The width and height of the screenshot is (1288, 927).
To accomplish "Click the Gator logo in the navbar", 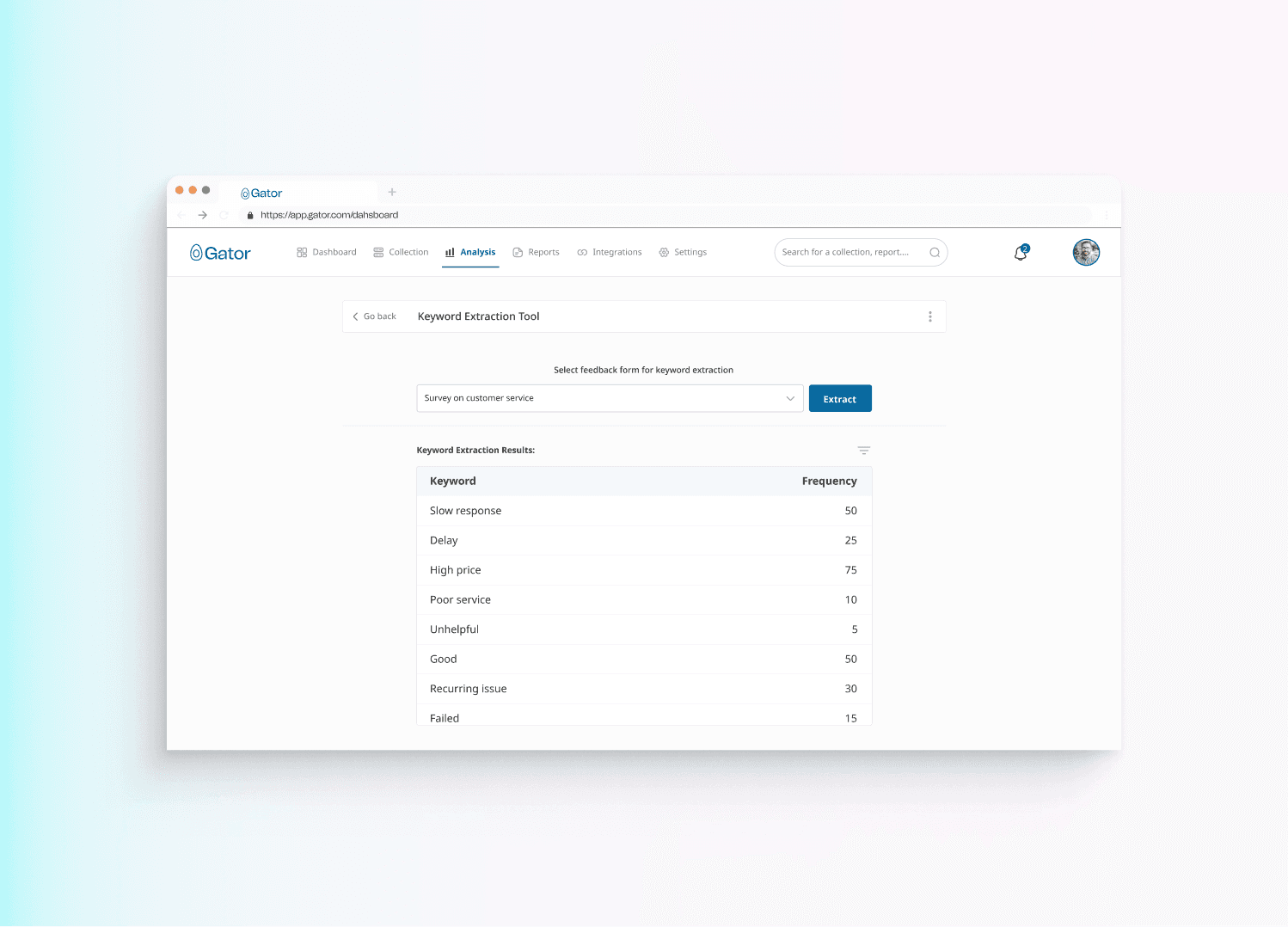I will pyautogui.click(x=220, y=252).
